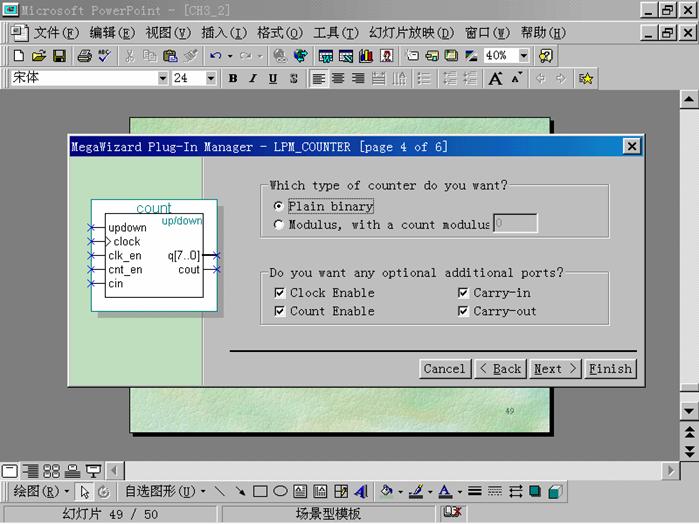Click the Open file folder icon
This screenshot has height=524, width=699.
coord(39,56)
